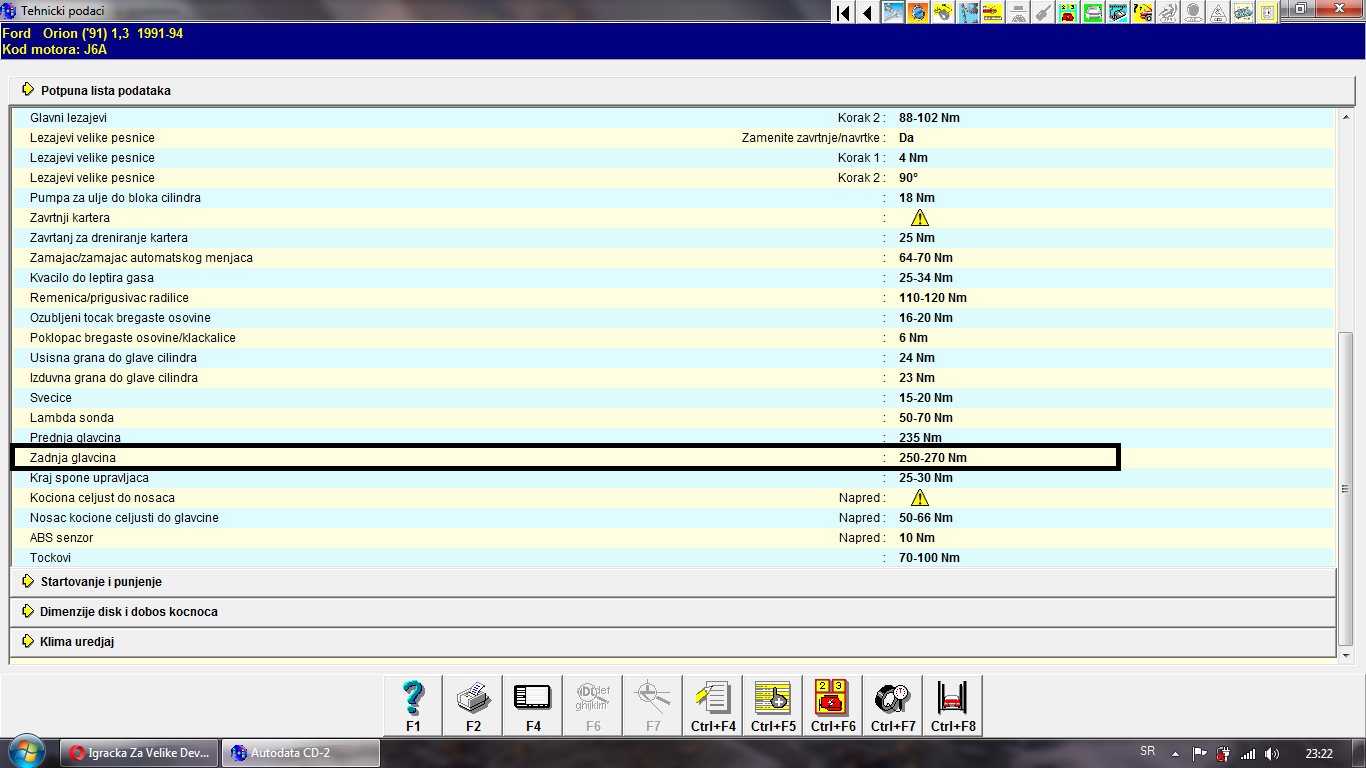Open the wrench technical data icon

coord(893,12)
